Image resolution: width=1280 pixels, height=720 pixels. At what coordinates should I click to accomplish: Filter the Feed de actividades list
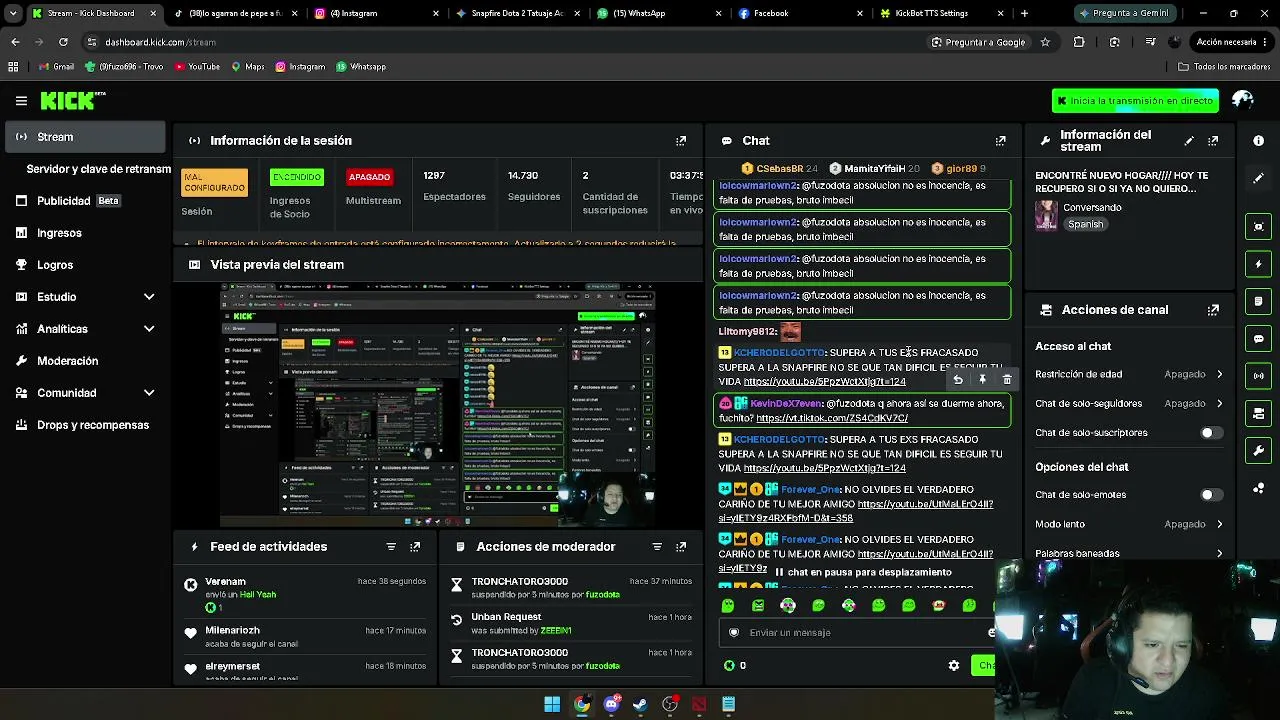pyautogui.click(x=391, y=547)
